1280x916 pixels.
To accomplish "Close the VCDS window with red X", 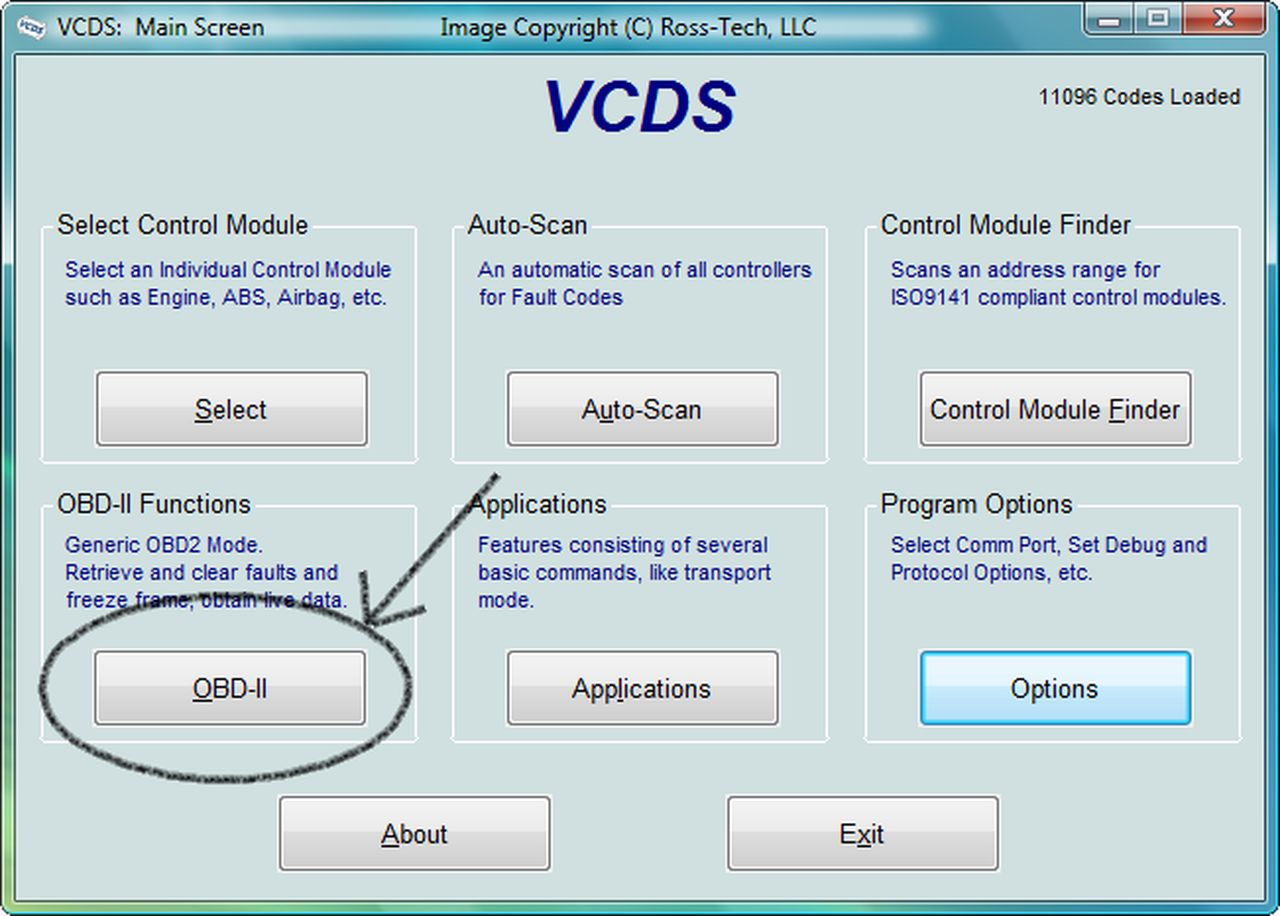I will point(1222,20).
